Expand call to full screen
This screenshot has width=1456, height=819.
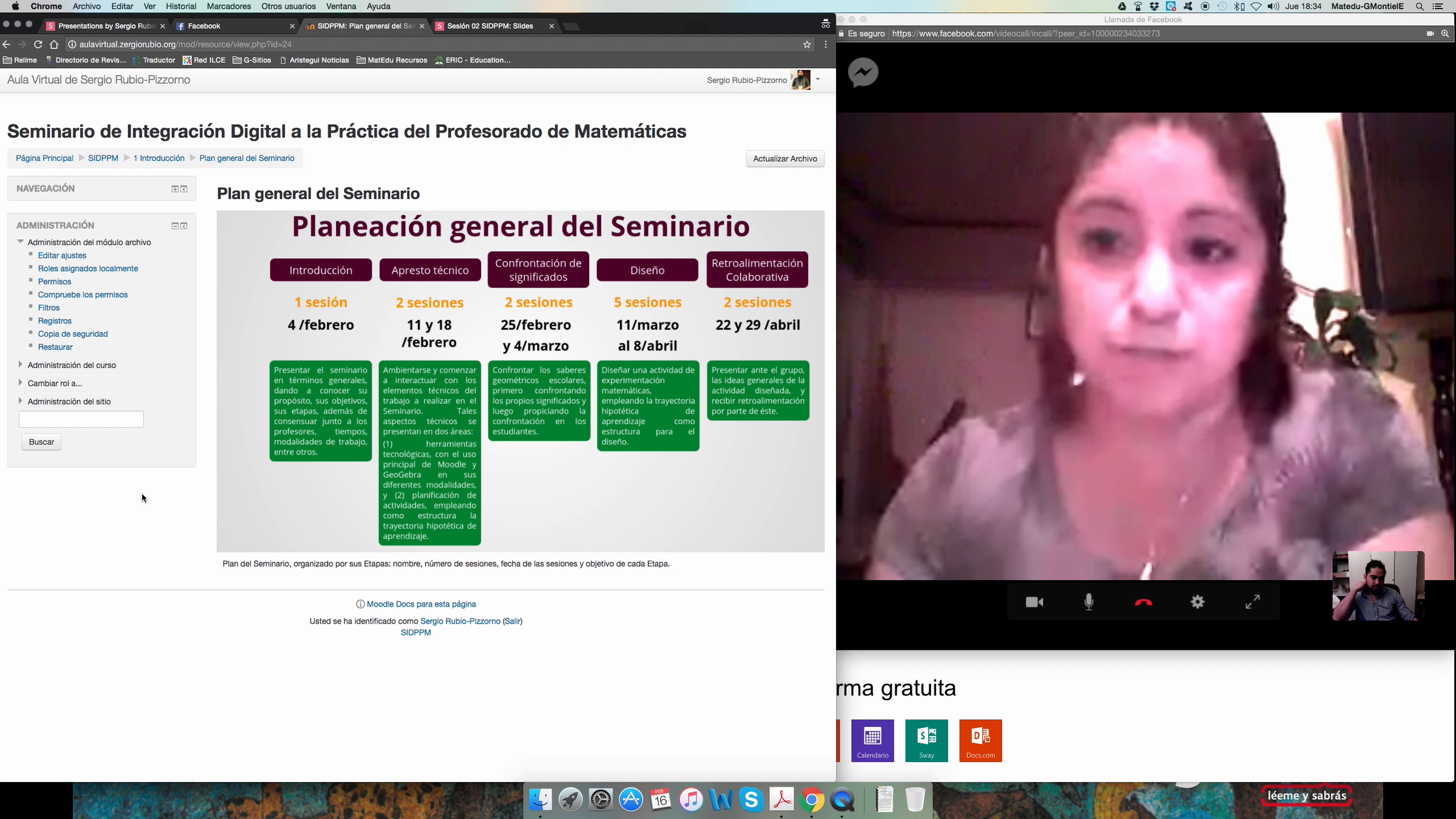pyautogui.click(x=1252, y=602)
